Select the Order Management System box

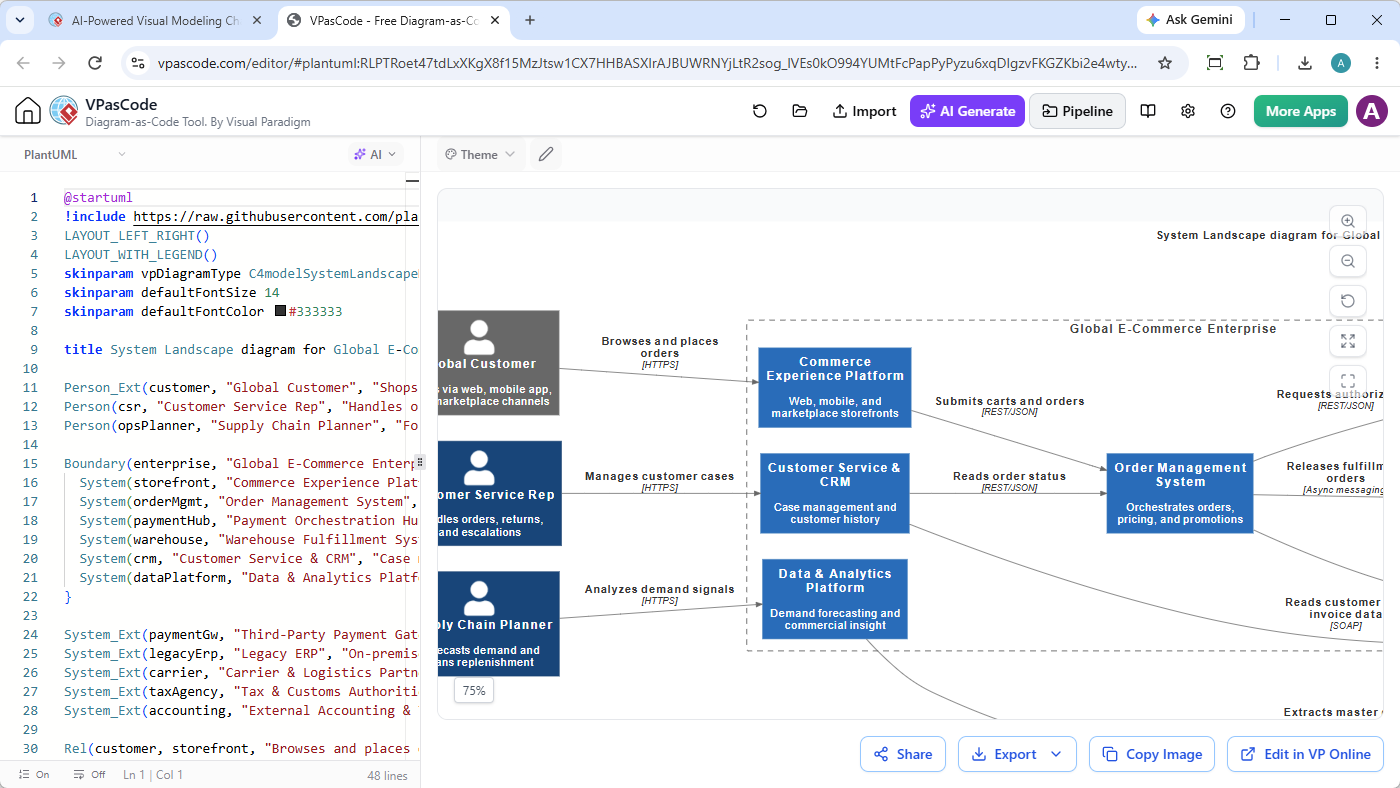pos(1180,493)
